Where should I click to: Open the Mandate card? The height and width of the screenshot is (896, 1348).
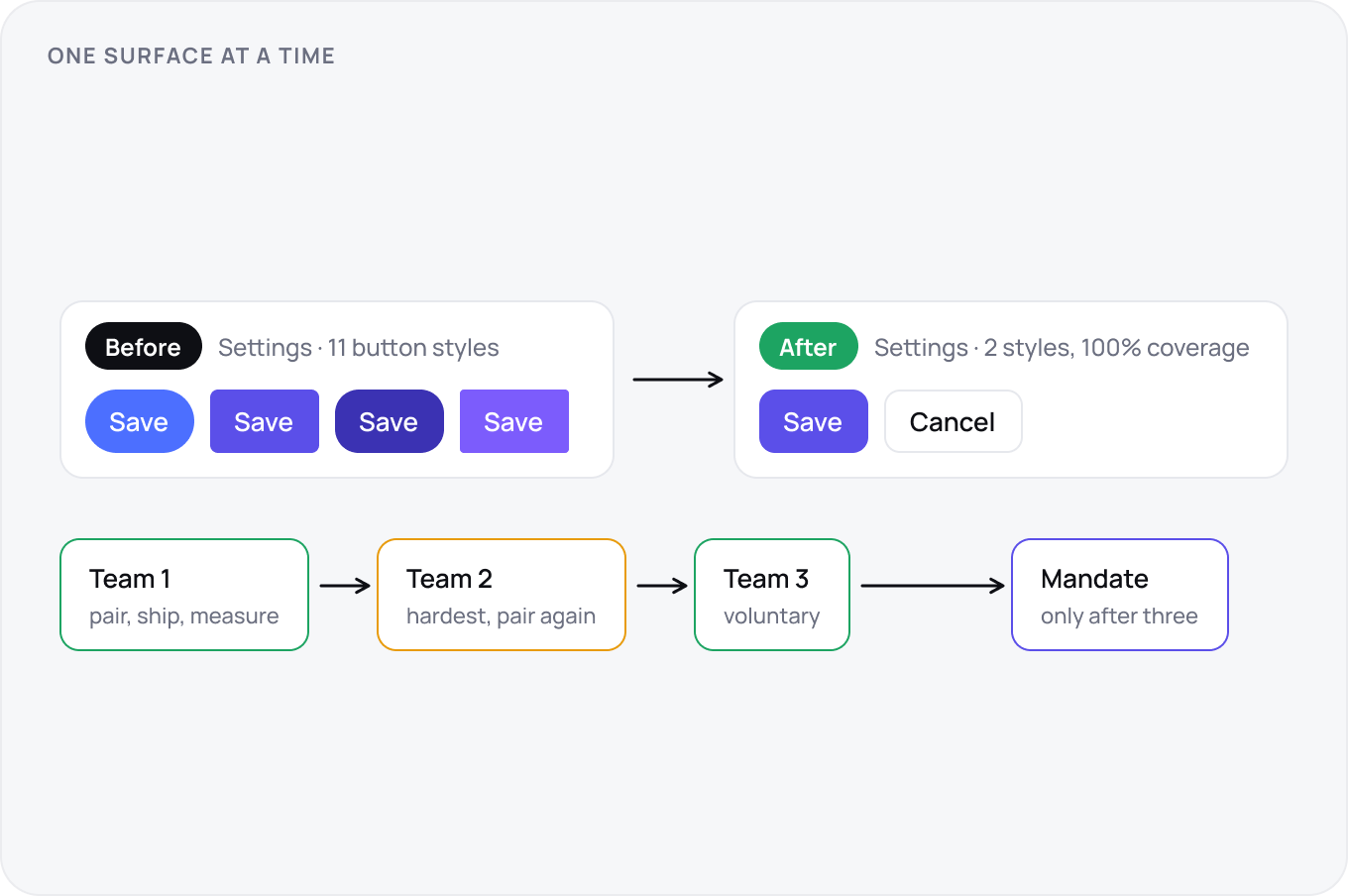pos(1120,595)
